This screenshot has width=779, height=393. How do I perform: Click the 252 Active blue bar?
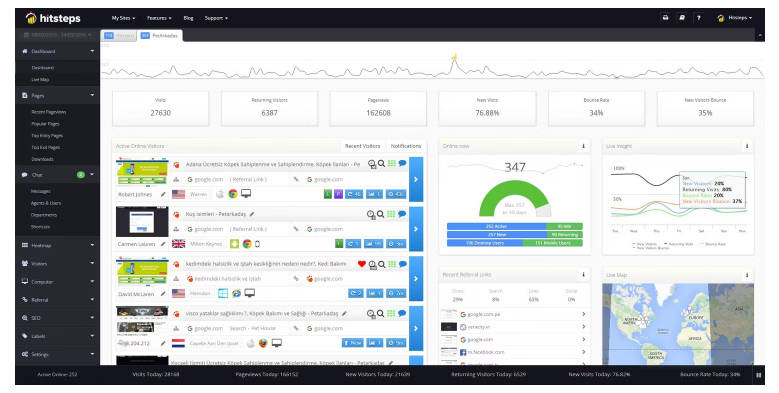click(496, 226)
